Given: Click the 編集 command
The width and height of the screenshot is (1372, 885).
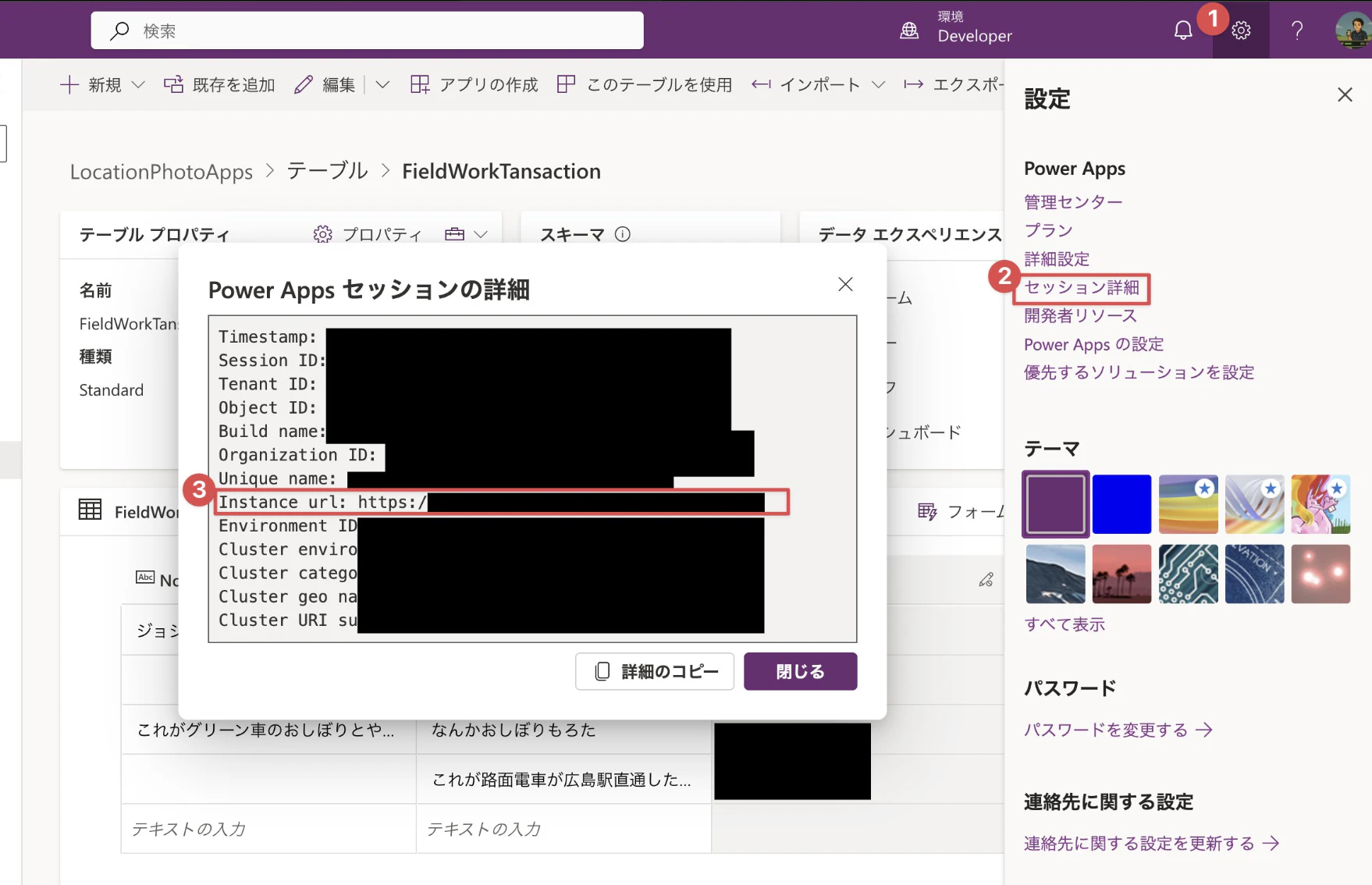Looking at the screenshot, I should (325, 84).
